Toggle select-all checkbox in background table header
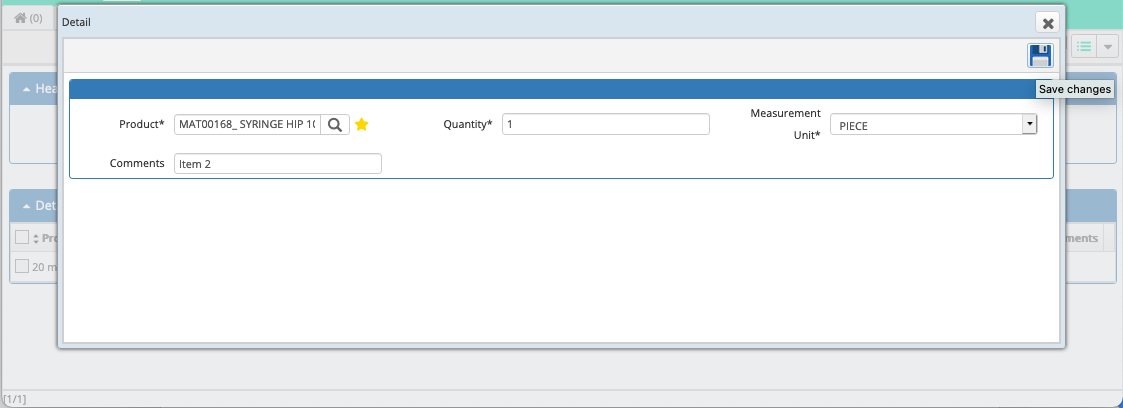The height and width of the screenshot is (408, 1123). [22, 238]
